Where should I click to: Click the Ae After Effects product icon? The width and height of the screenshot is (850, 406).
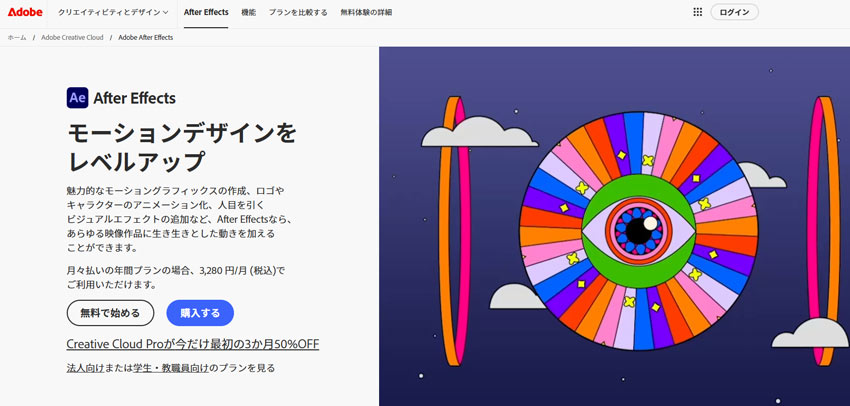click(77, 98)
